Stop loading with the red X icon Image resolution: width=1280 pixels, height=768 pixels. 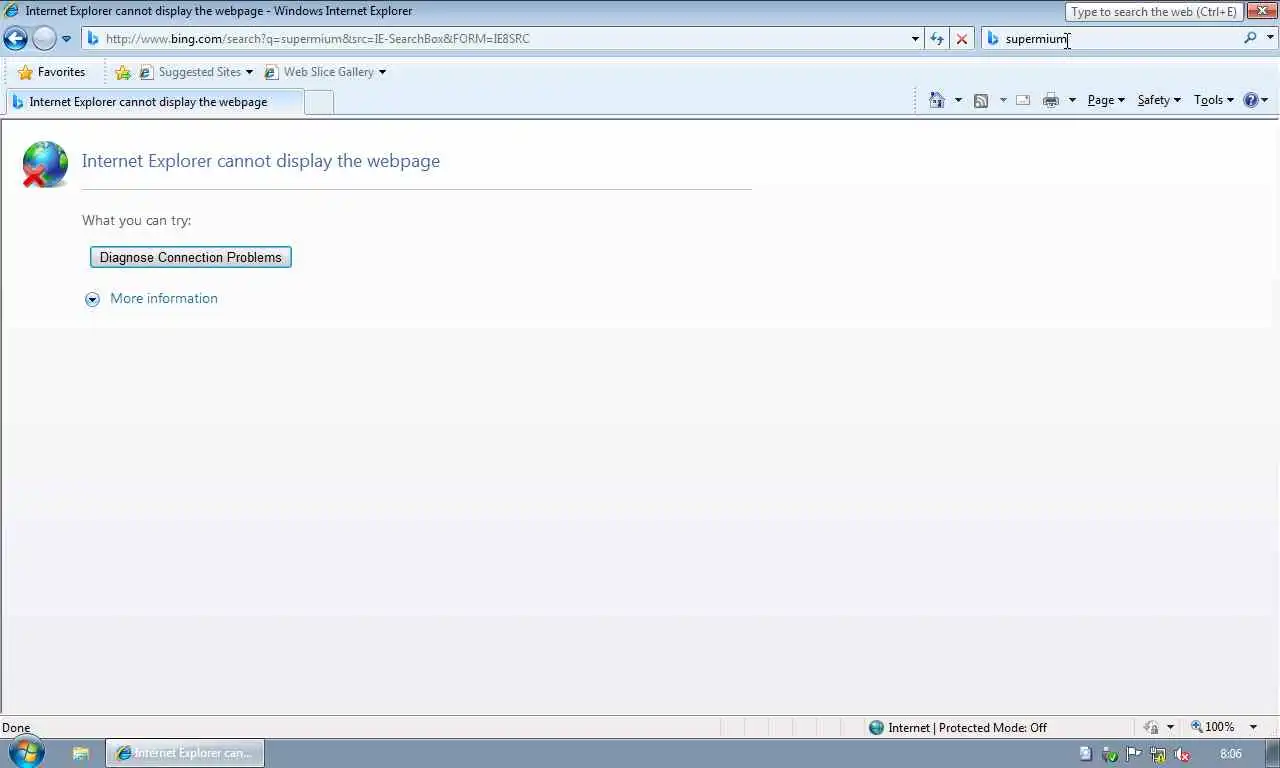tap(962, 39)
